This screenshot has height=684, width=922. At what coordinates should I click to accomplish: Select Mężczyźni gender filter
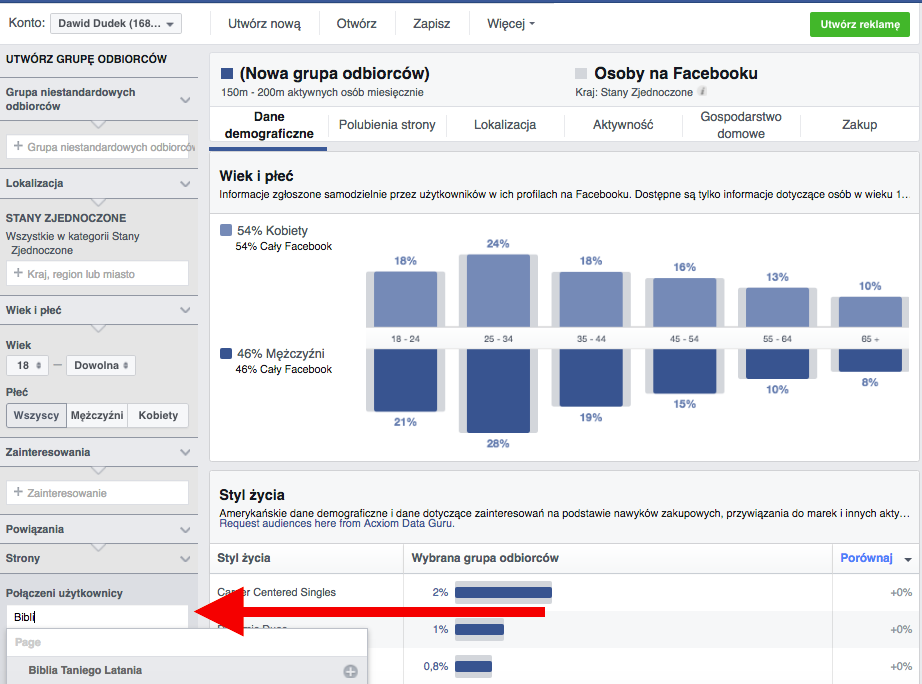[x=97, y=416]
